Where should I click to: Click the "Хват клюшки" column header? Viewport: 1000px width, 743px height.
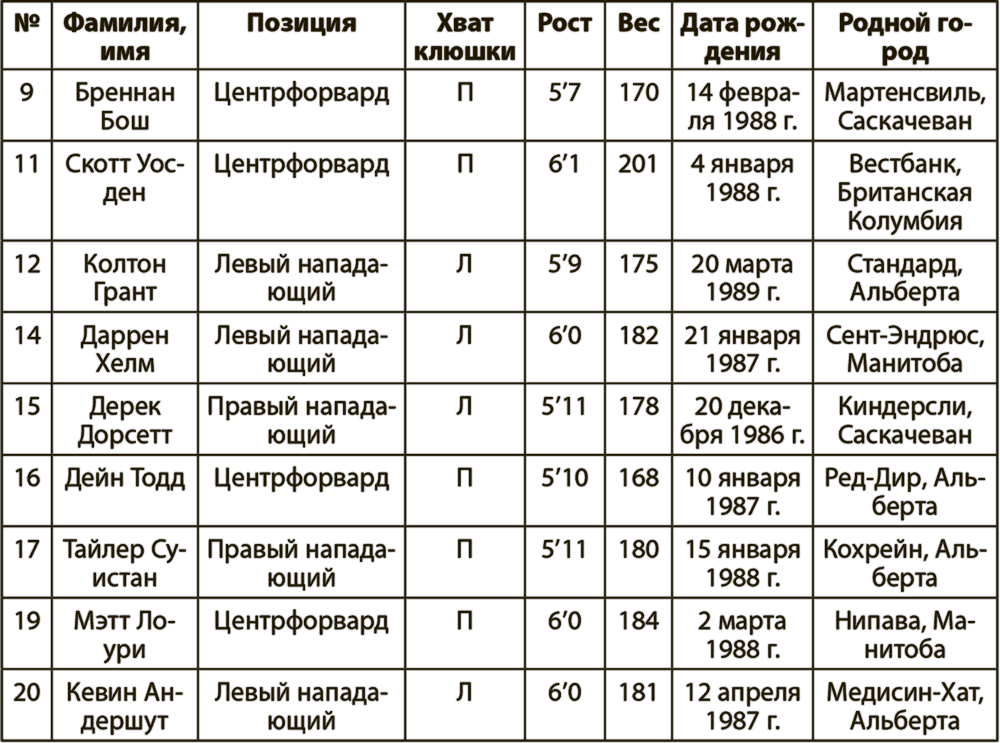465,37
